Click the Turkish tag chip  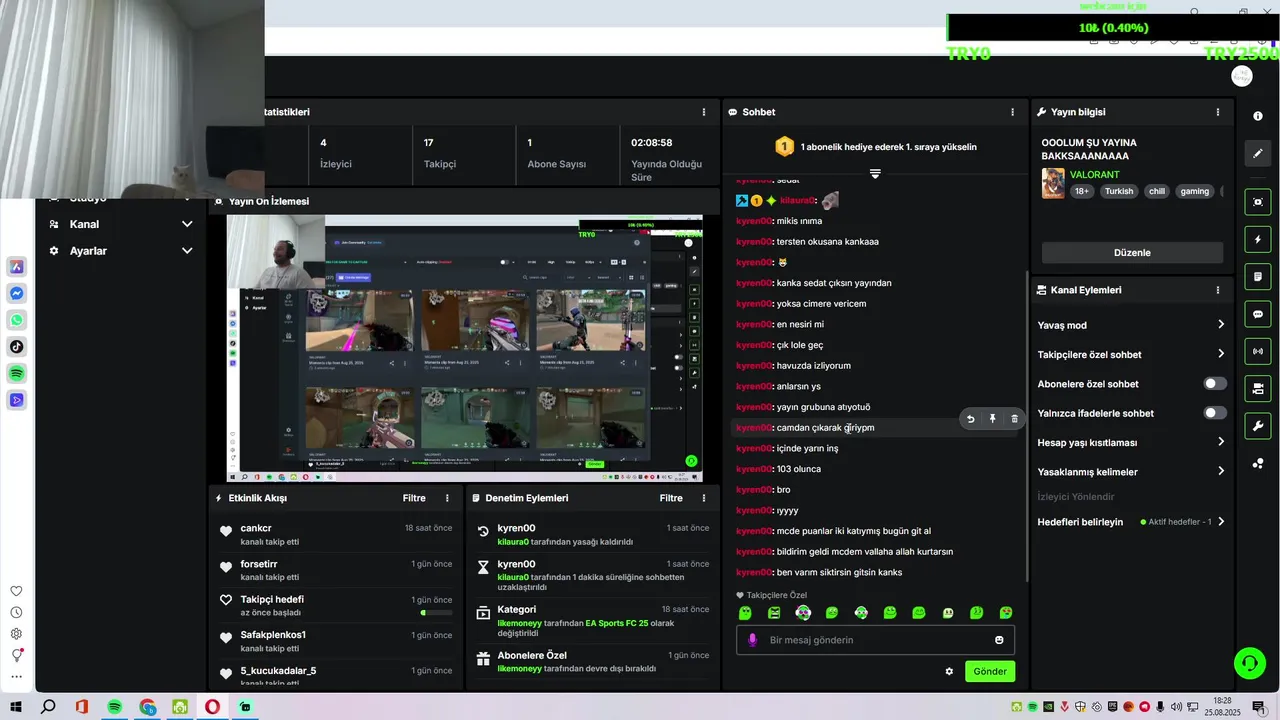click(1119, 191)
